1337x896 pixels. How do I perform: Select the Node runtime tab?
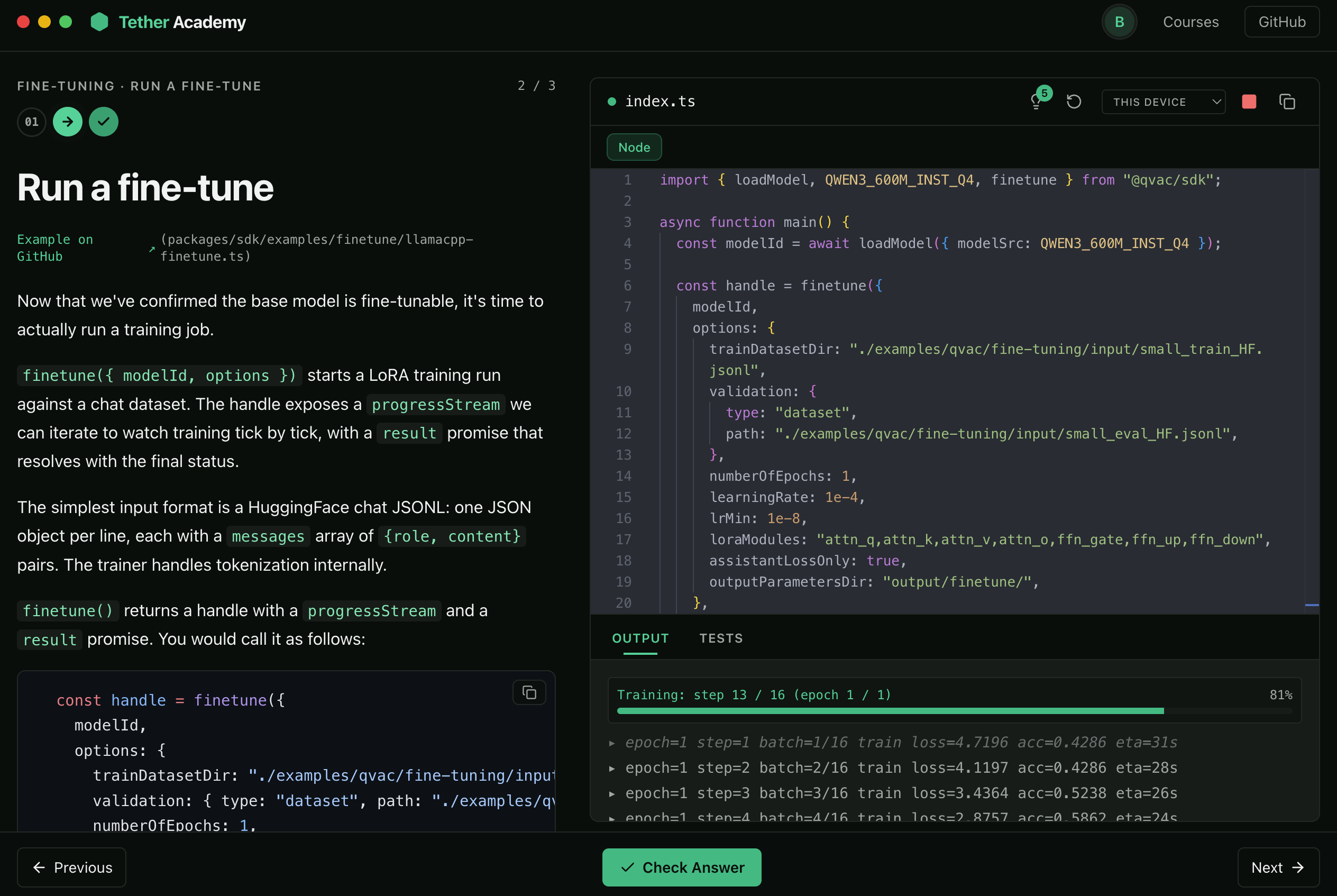click(x=634, y=148)
